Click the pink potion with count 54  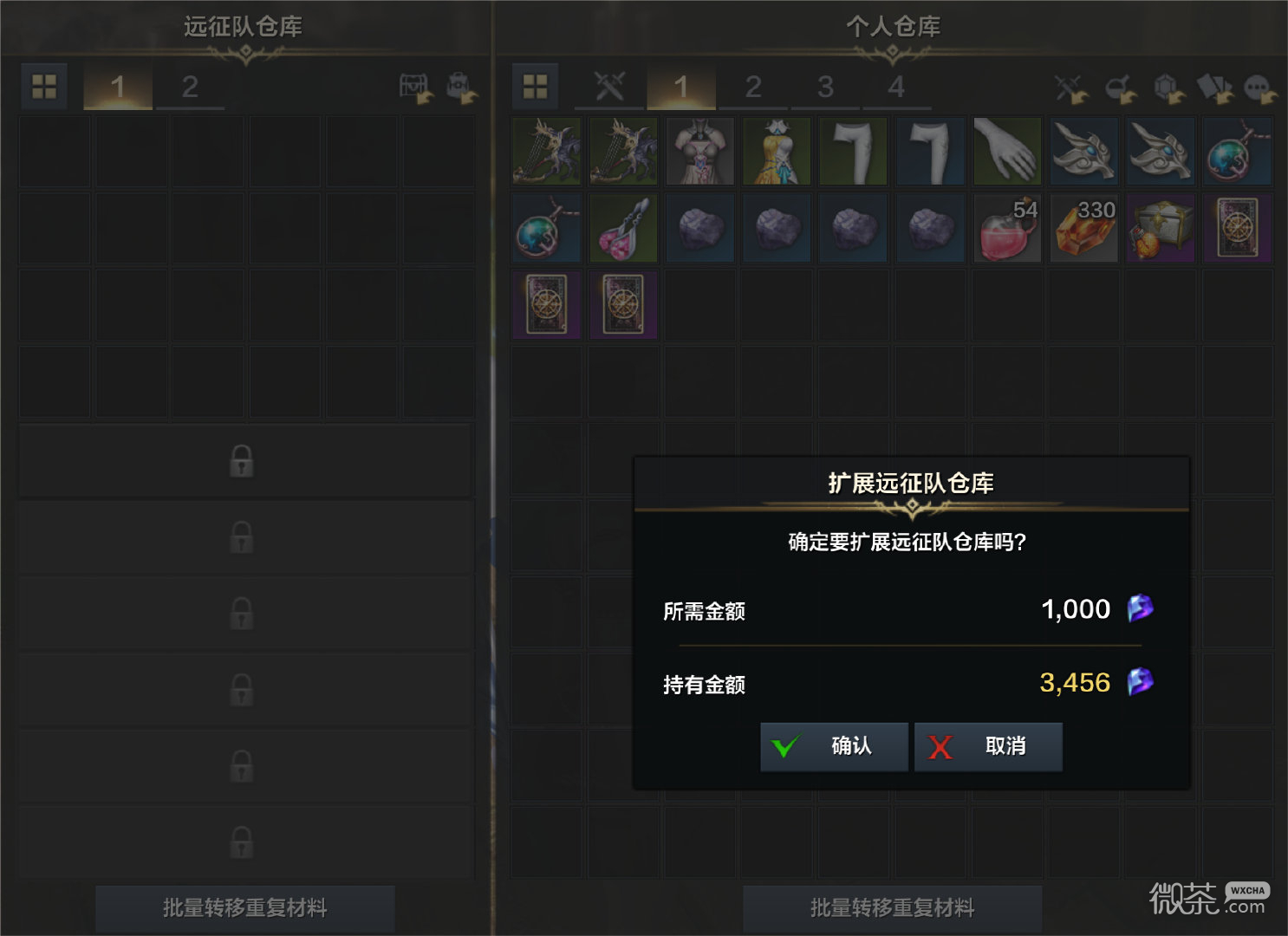(x=1007, y=229)
